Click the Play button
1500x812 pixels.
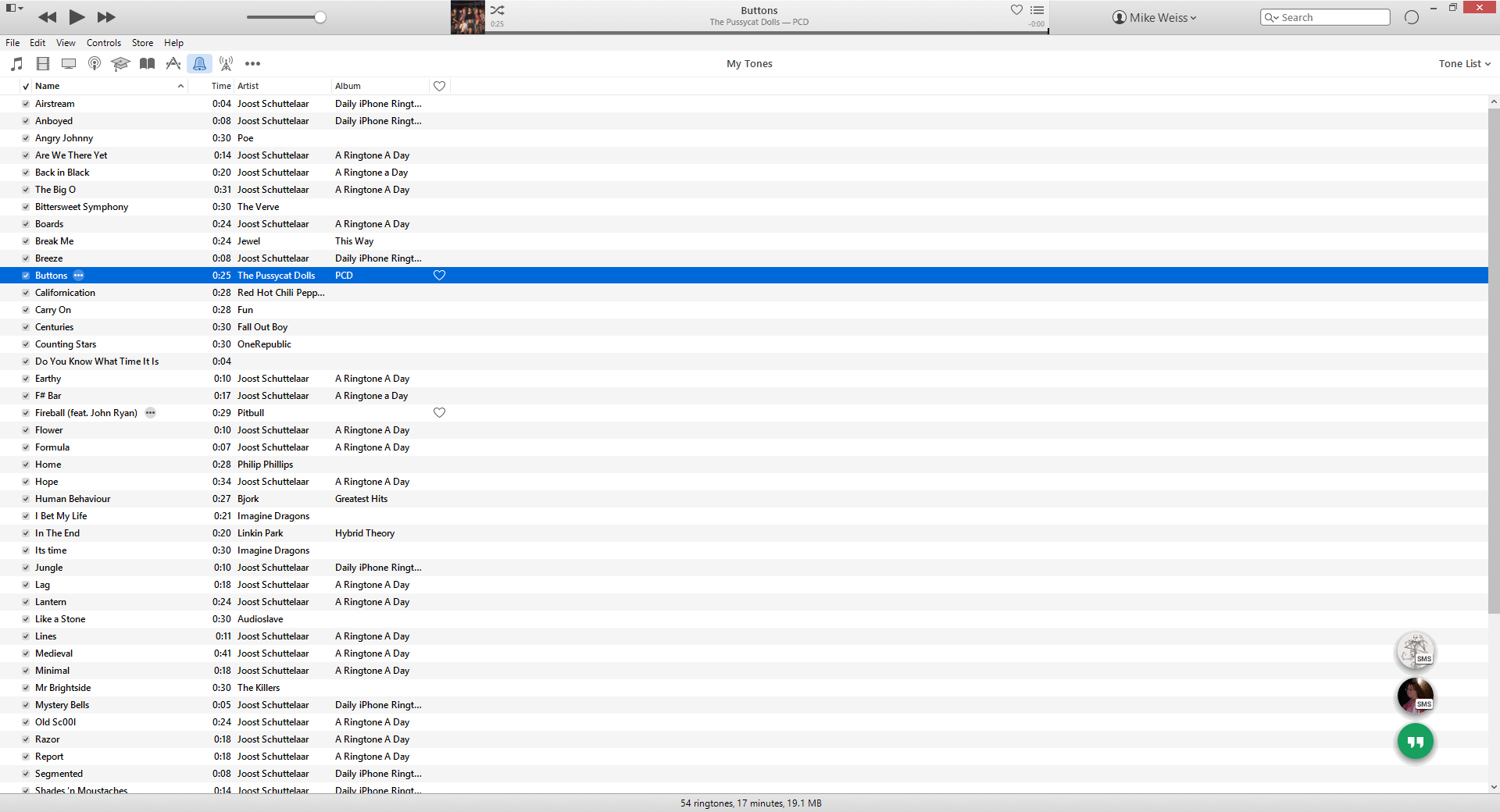(x=77, y=16)
